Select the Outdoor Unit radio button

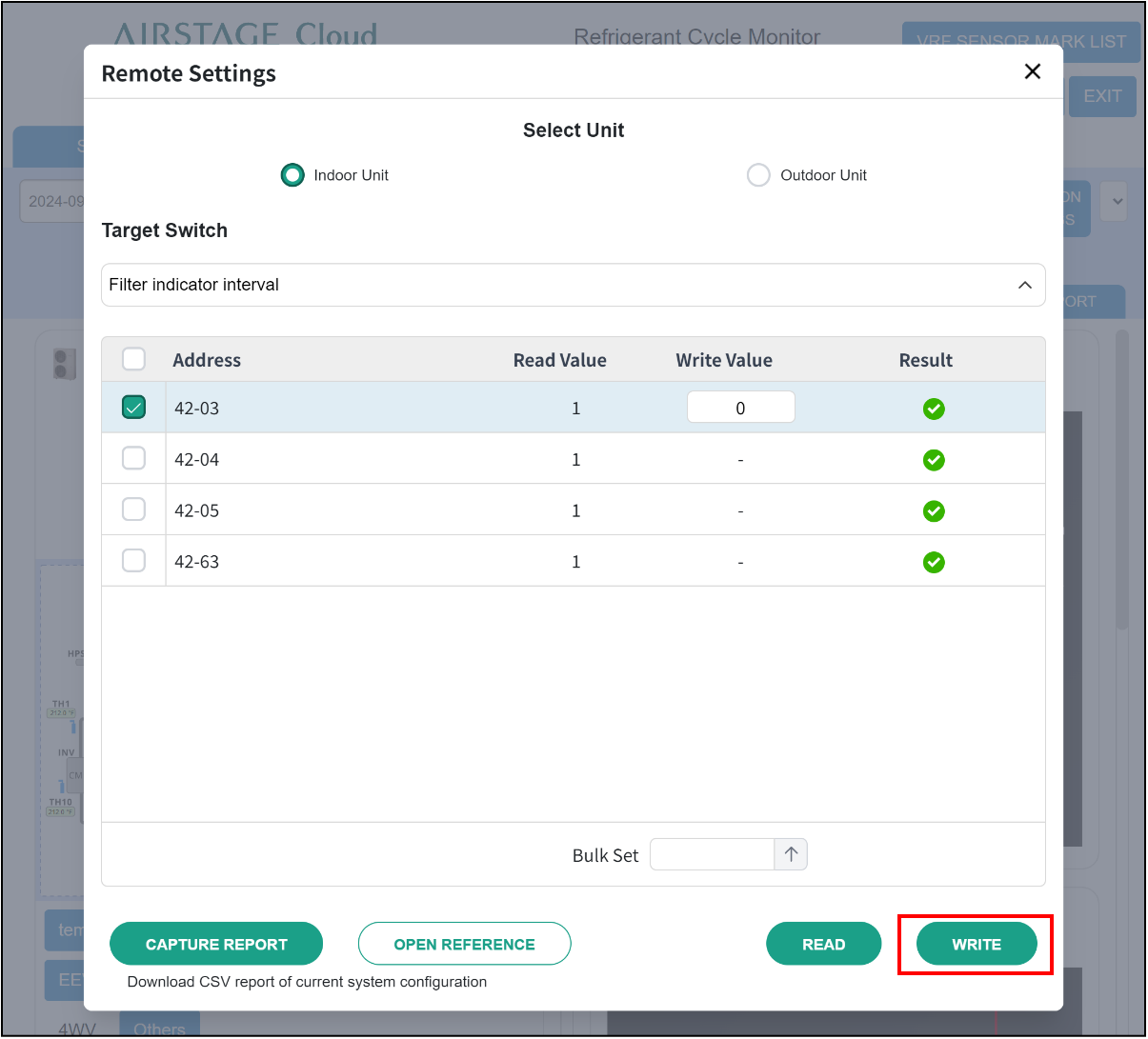click(x=758, y=175)
